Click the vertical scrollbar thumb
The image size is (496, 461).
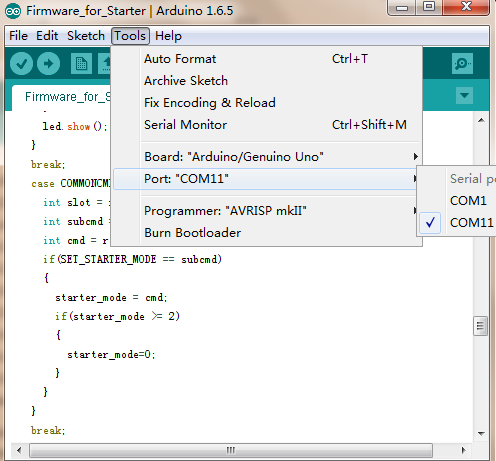[480, 326]
